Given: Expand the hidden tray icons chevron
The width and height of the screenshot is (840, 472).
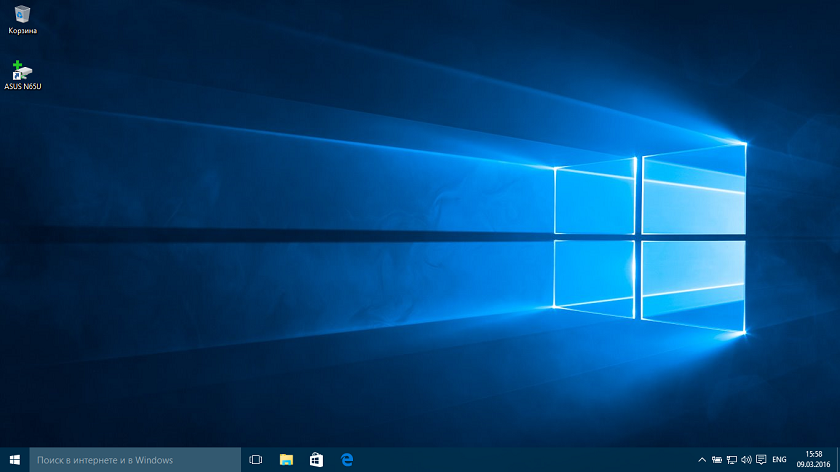Looking at the screenshot, I should tap(702, 460).
